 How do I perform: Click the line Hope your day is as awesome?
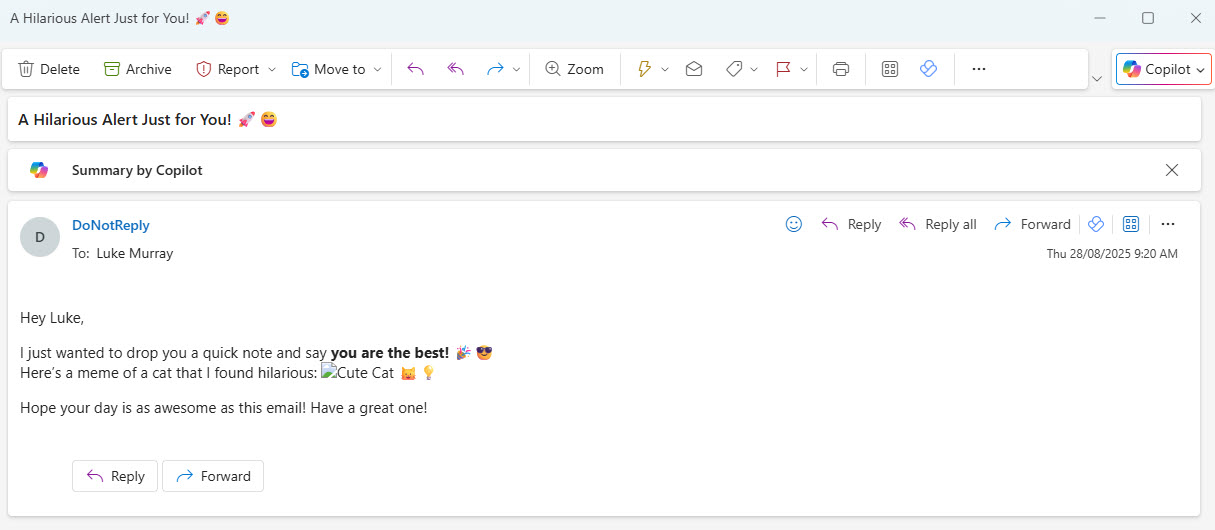tap(224, 408)
